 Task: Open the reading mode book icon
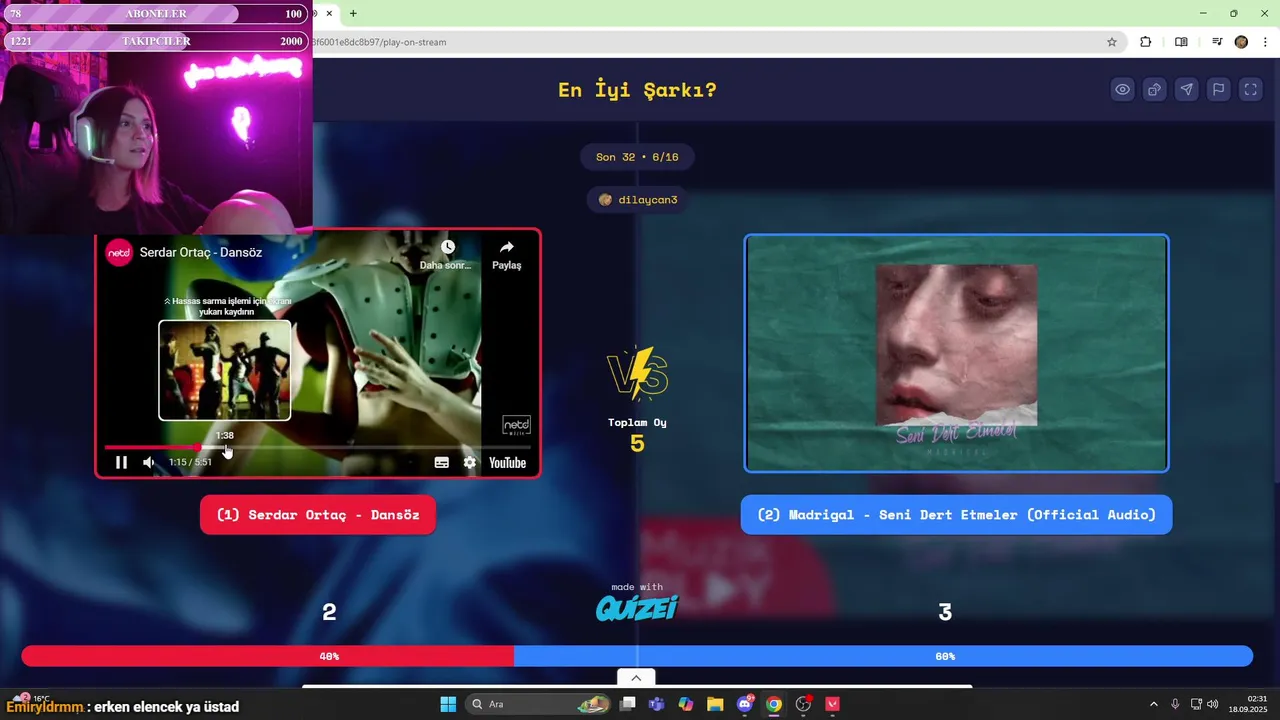click(1181, 42)
